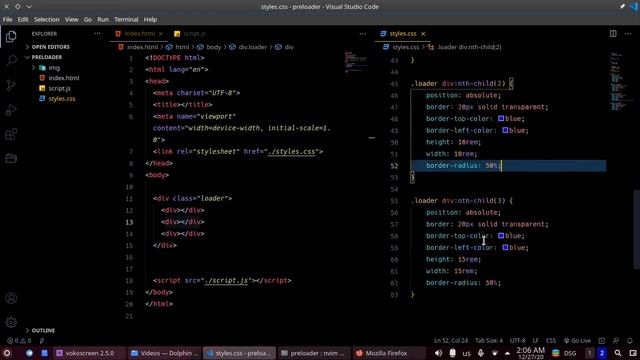Viewport: 640px width, 360px height.
Task: Open Source Control view
Action: [x=11, y=85]
